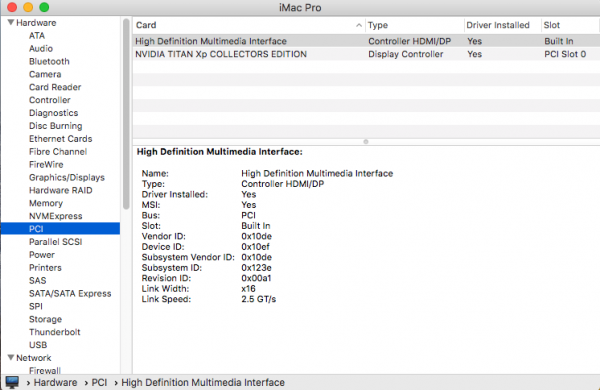600x390 pixels.
Task: Select ATA in the sidebar
Action: pyautogui.click(x=37, y=36)
